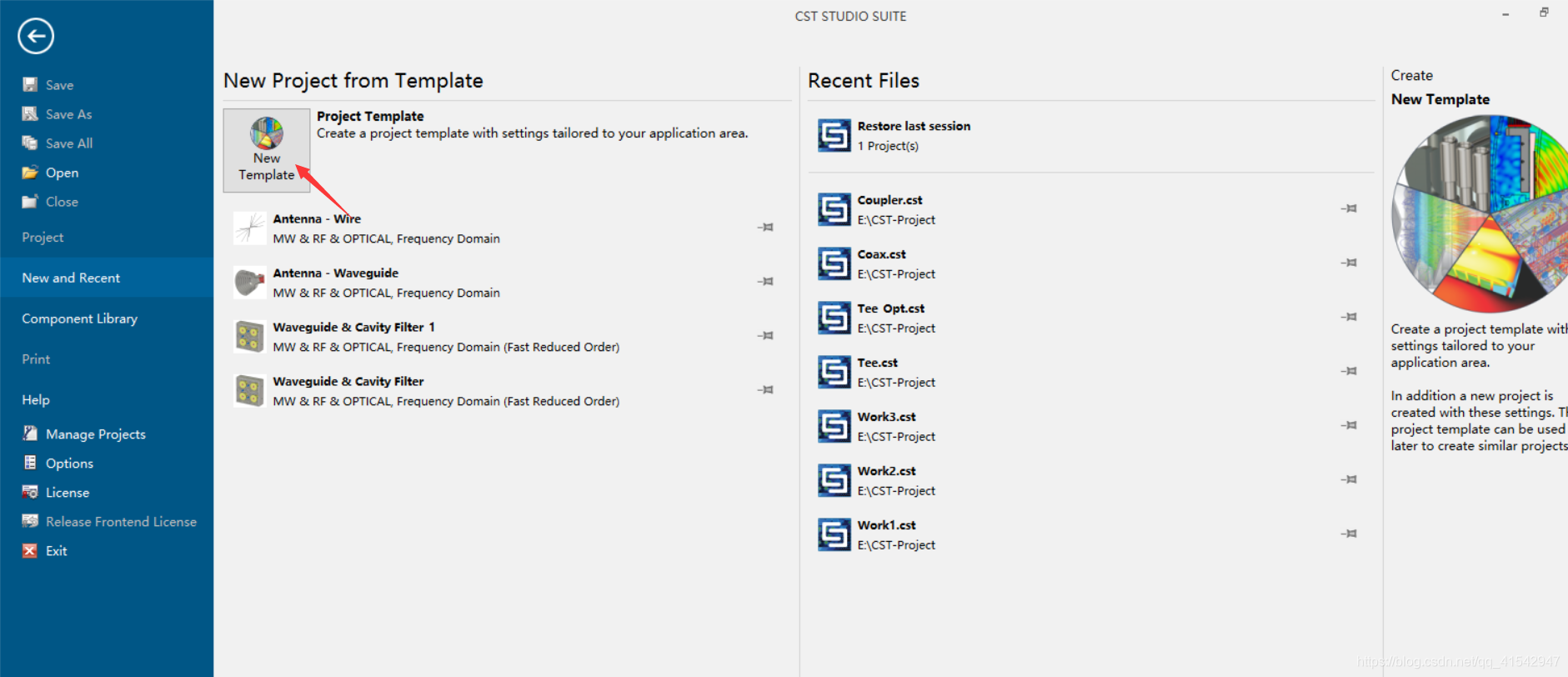
Task: Click the Coax.cst file icon
Action: point(834,263)
